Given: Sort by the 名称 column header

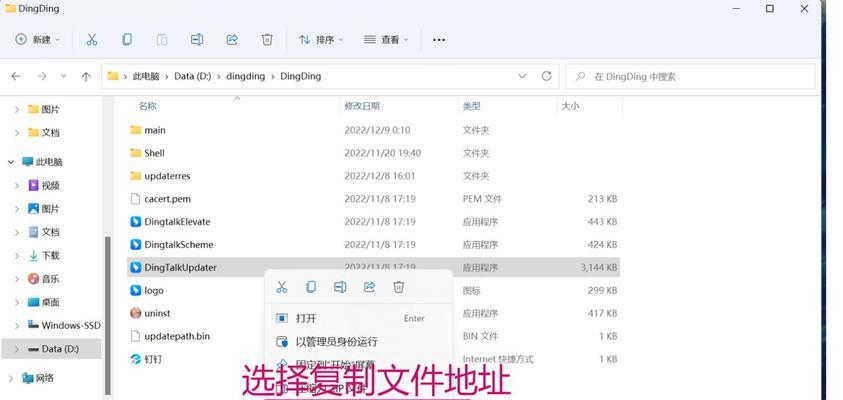Looking at the screenshot, I should pyautogui.click(x=147, y=106).
